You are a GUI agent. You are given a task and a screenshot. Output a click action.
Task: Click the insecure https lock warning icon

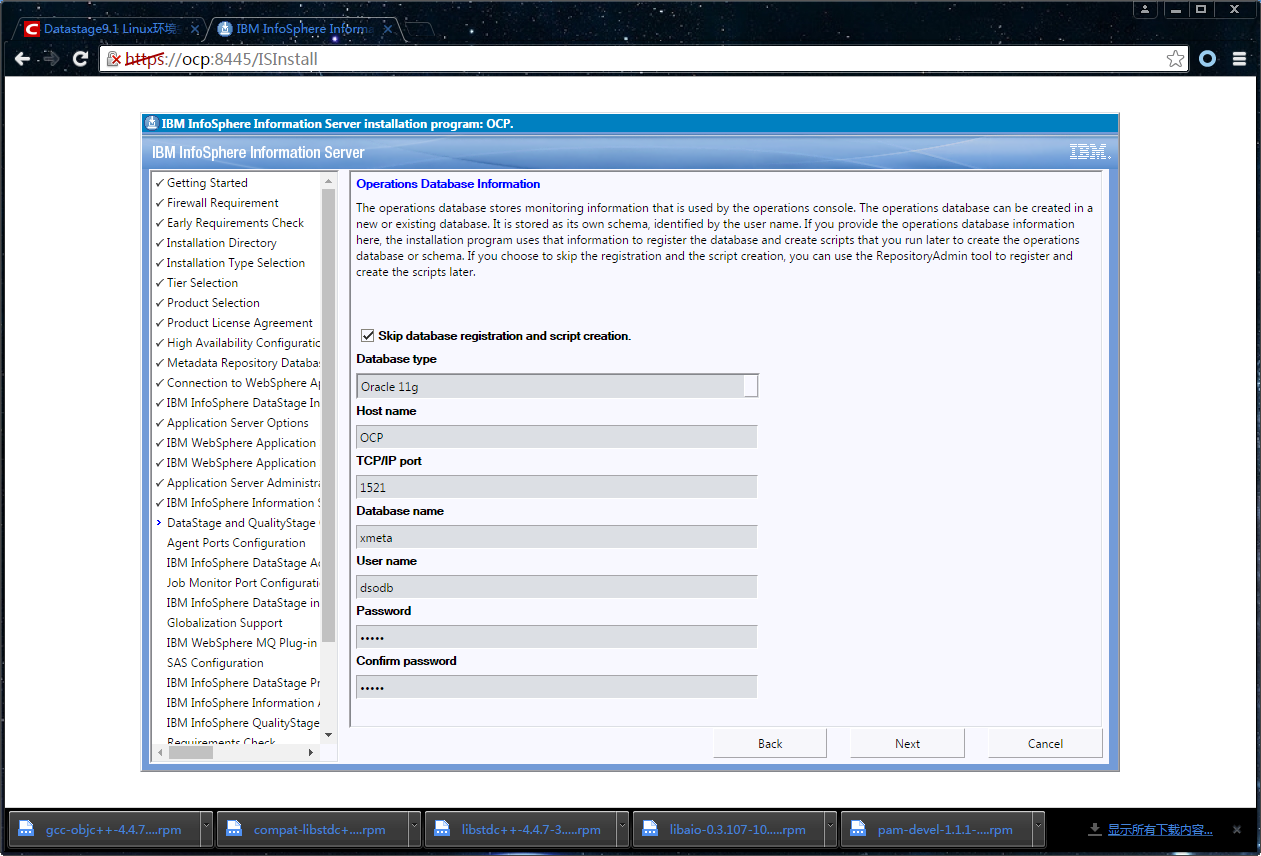114,59
